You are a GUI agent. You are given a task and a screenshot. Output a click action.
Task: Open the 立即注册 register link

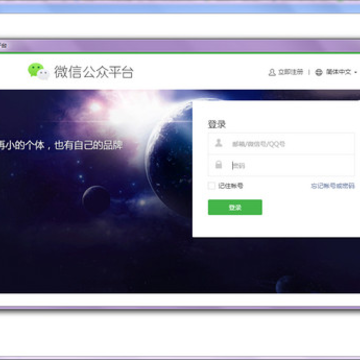click(291, 72)
